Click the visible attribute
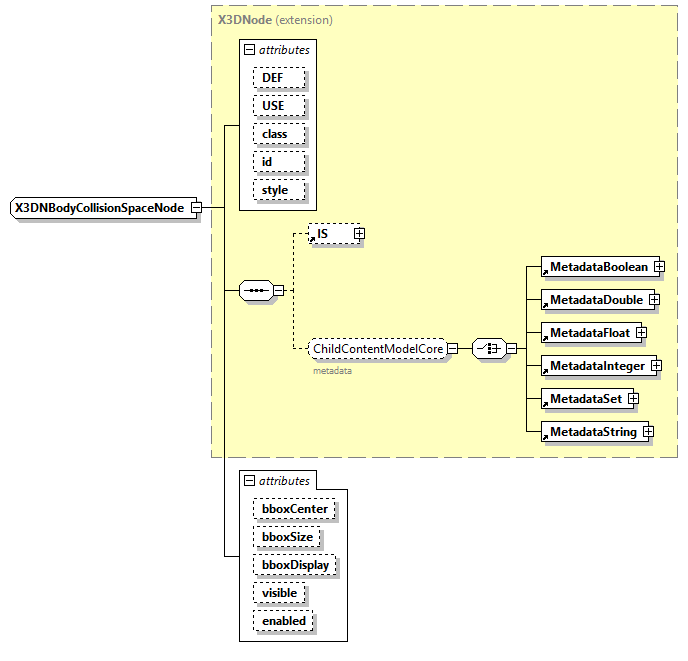The width and height of the screenshot is (688, 661). point(279,593)
